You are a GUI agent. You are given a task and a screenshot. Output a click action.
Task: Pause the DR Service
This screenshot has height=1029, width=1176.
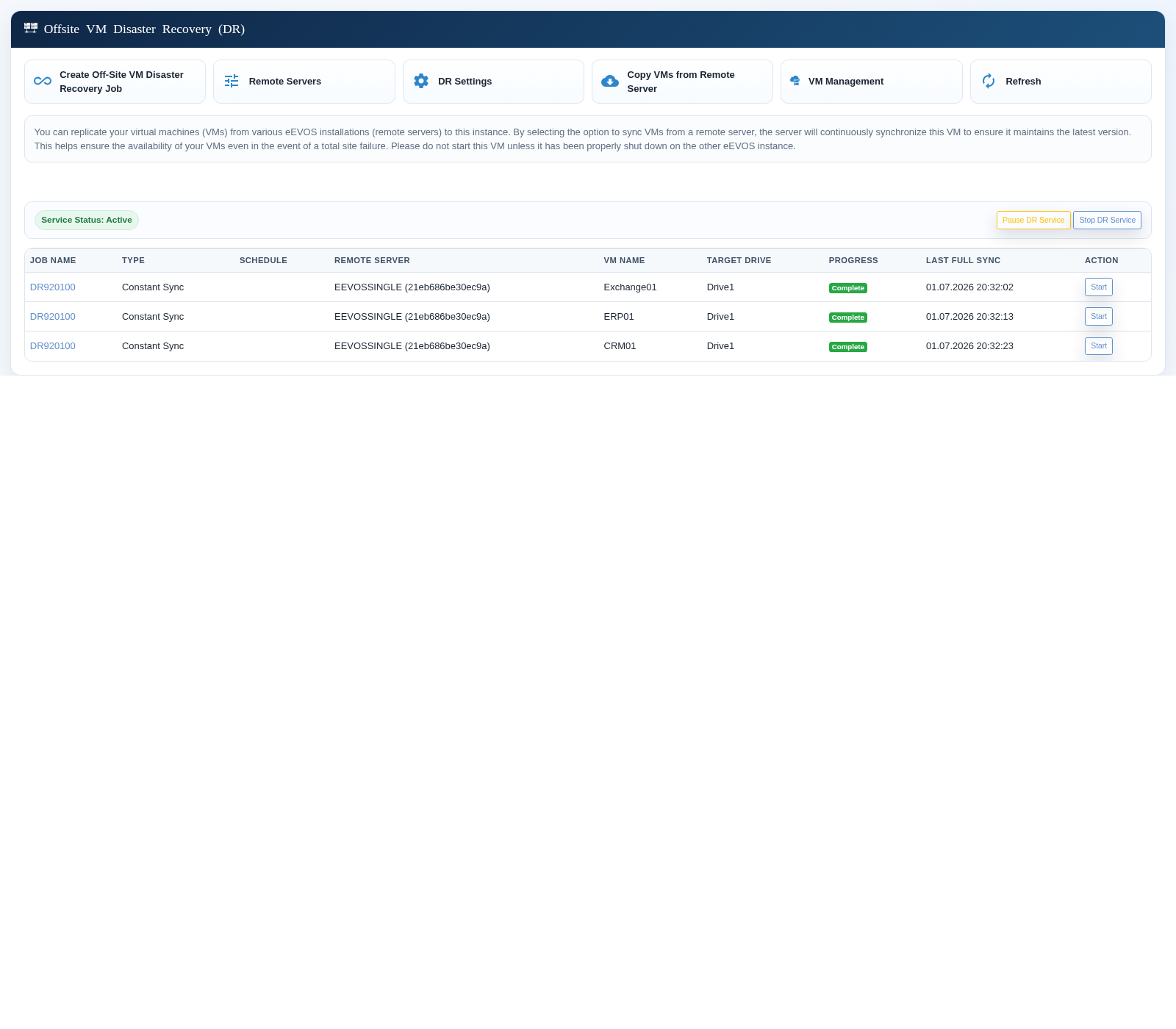point(1033,220)
